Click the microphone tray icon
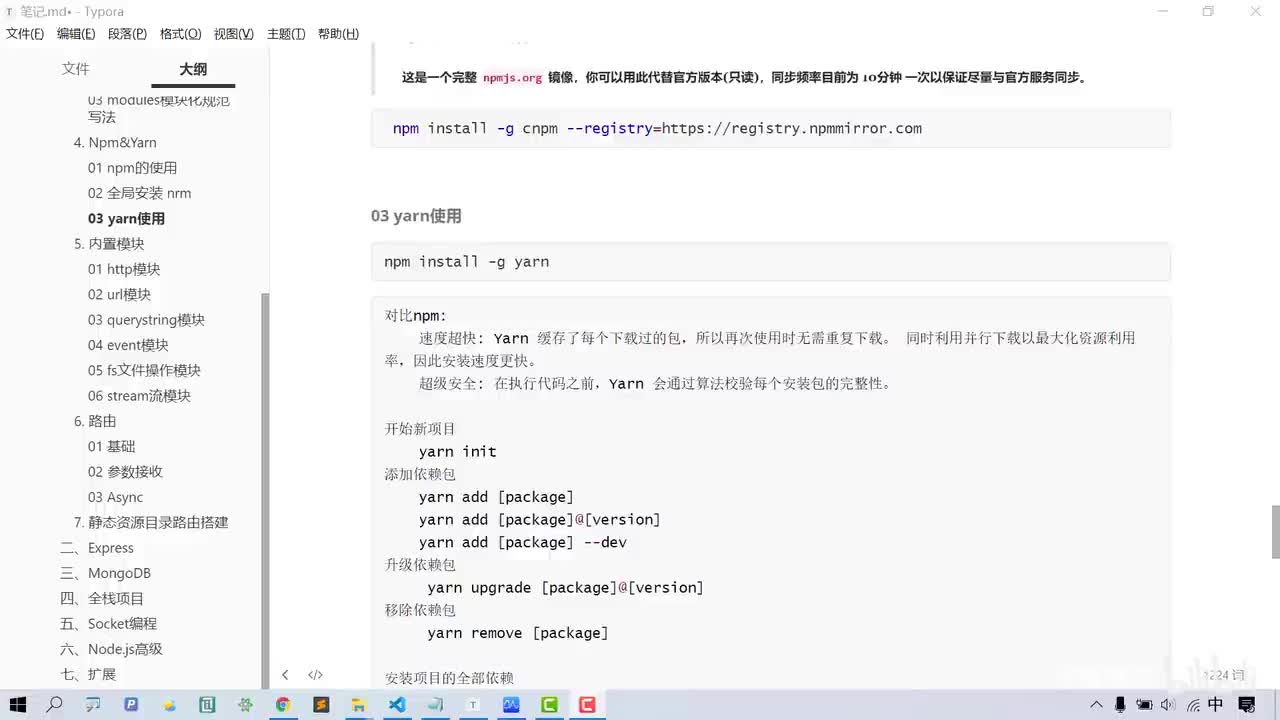 pyautogui.click(x=1121, y=705)
